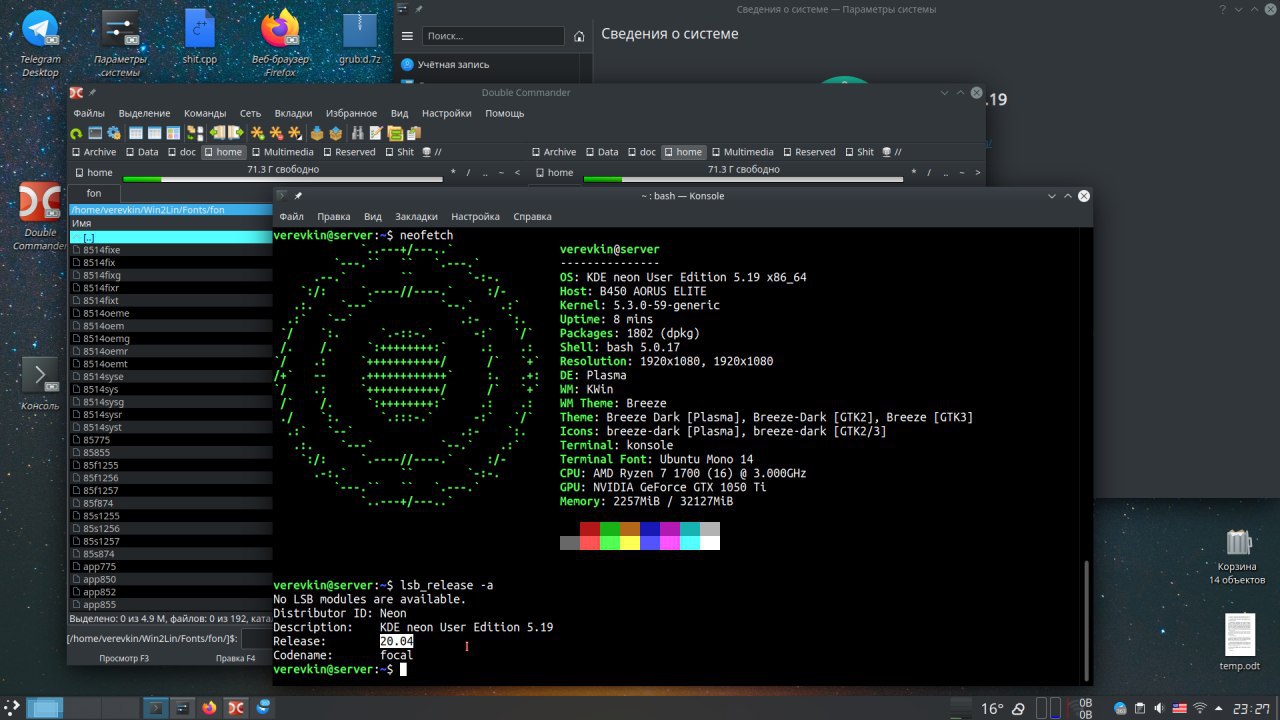The image size is (1280, 720).
Task: Click the extract files box icon
Action: pos(336,133)
